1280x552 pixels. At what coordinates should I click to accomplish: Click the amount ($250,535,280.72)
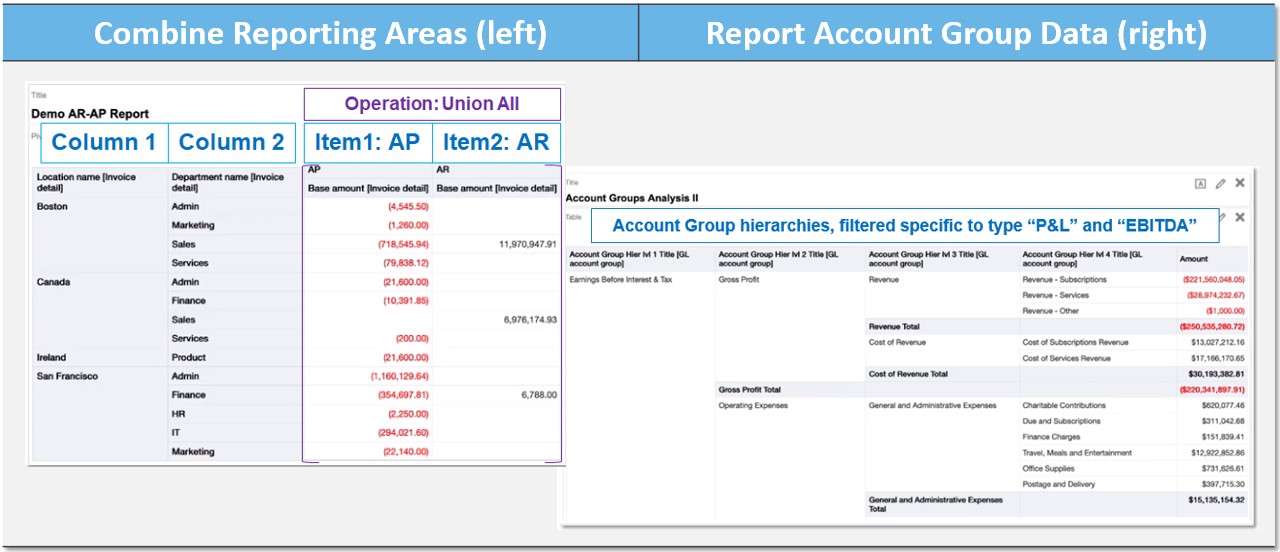click(1213, 327)
